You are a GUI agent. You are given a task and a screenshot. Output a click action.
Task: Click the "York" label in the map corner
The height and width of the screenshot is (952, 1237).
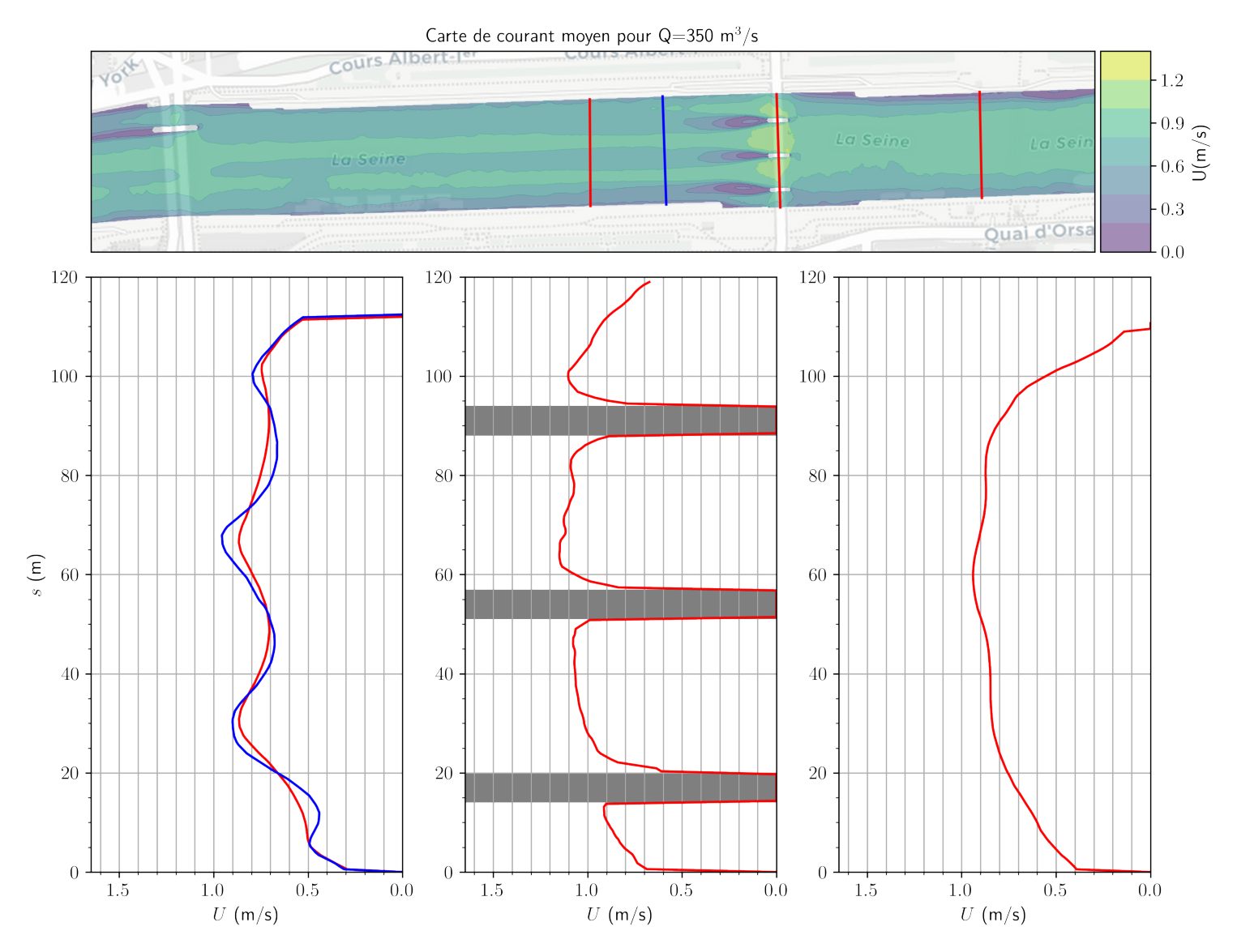click(119, 75)
